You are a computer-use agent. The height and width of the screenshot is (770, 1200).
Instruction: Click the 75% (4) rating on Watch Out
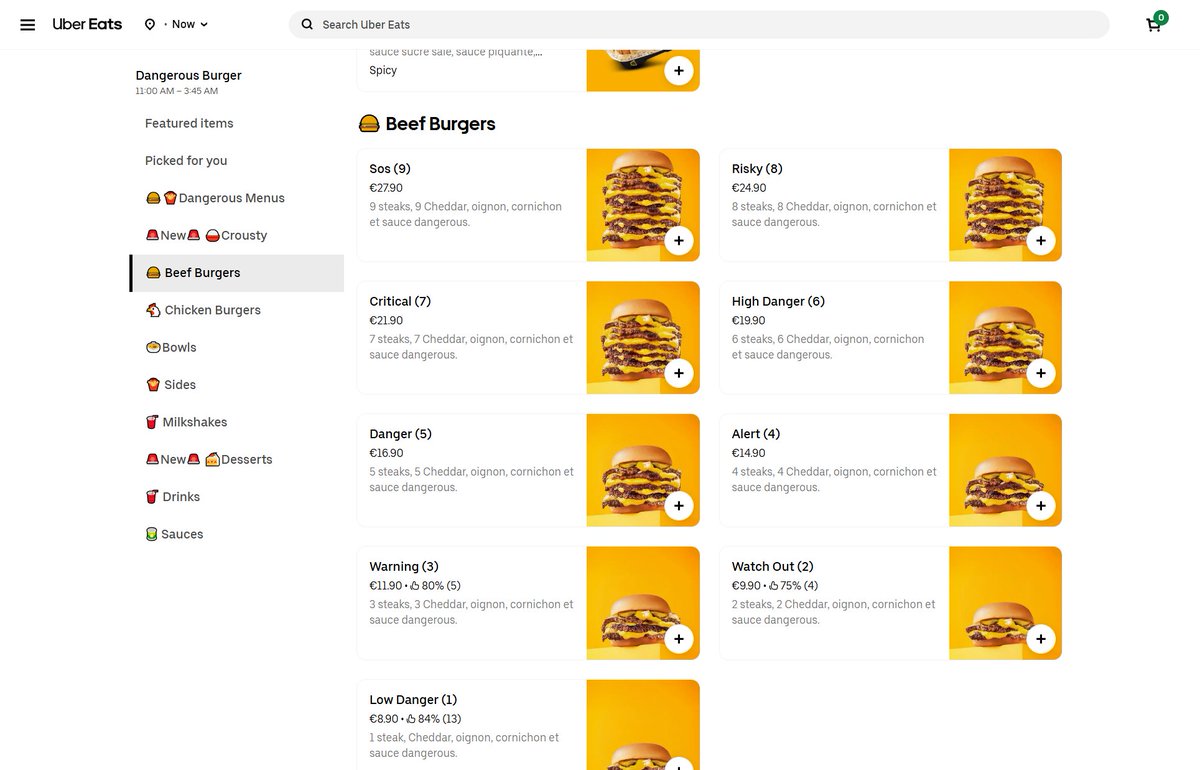[794, 586]
